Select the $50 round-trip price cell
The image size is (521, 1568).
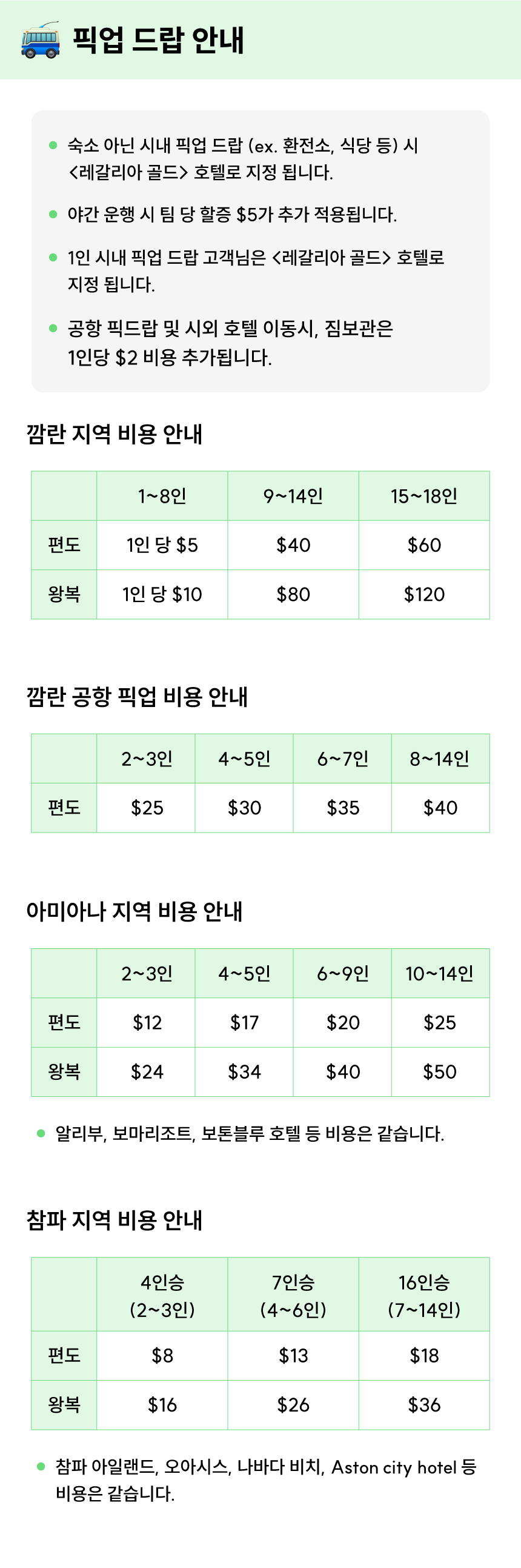click(x=440, y=1072)
